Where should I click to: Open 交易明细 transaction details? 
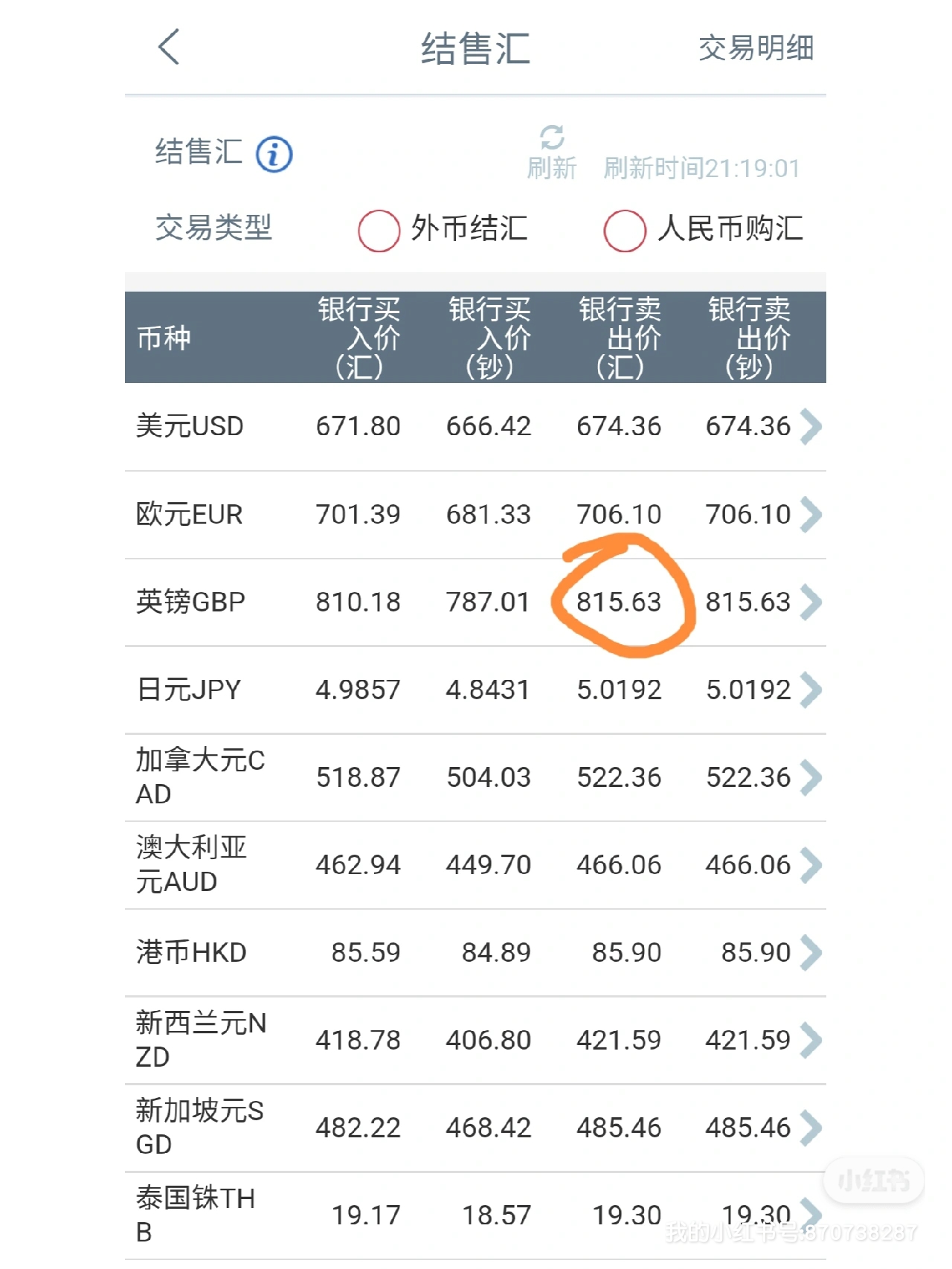pyautogui.click(x=756, y=48)
